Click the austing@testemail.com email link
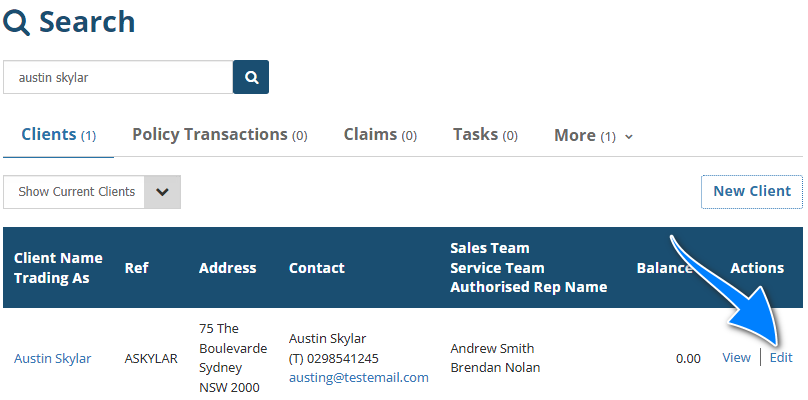The width and height of the screenshot is (808, 400). point(358,377)
